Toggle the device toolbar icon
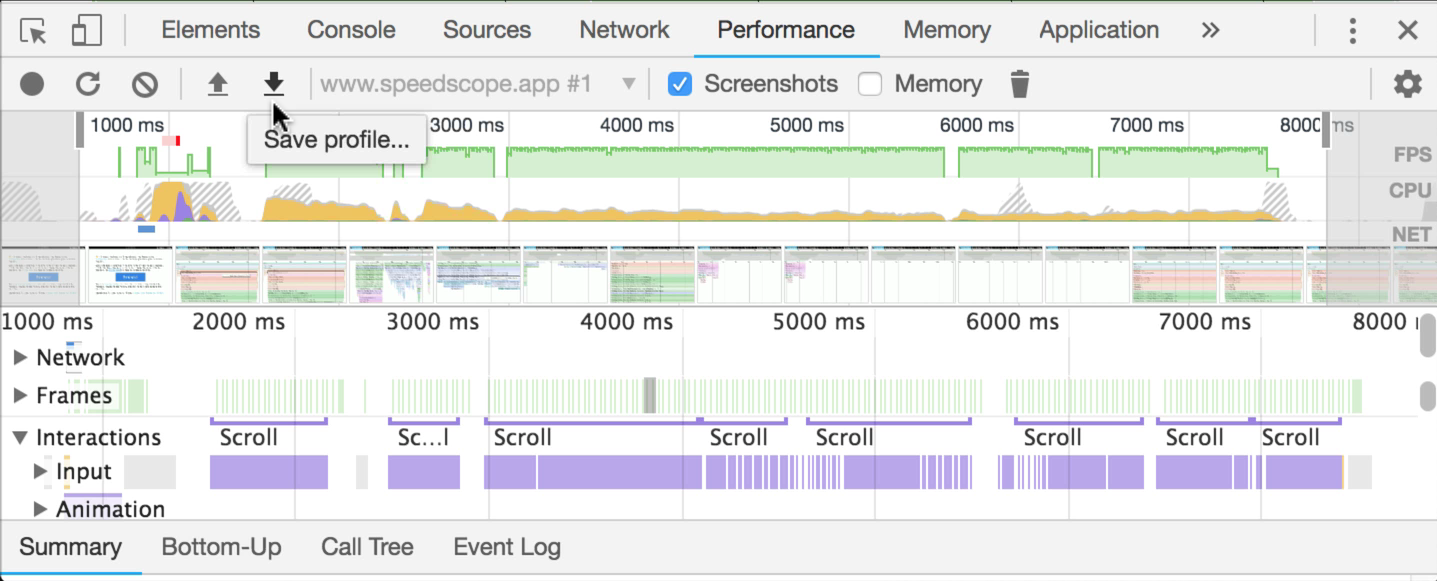 coord(87,31)
